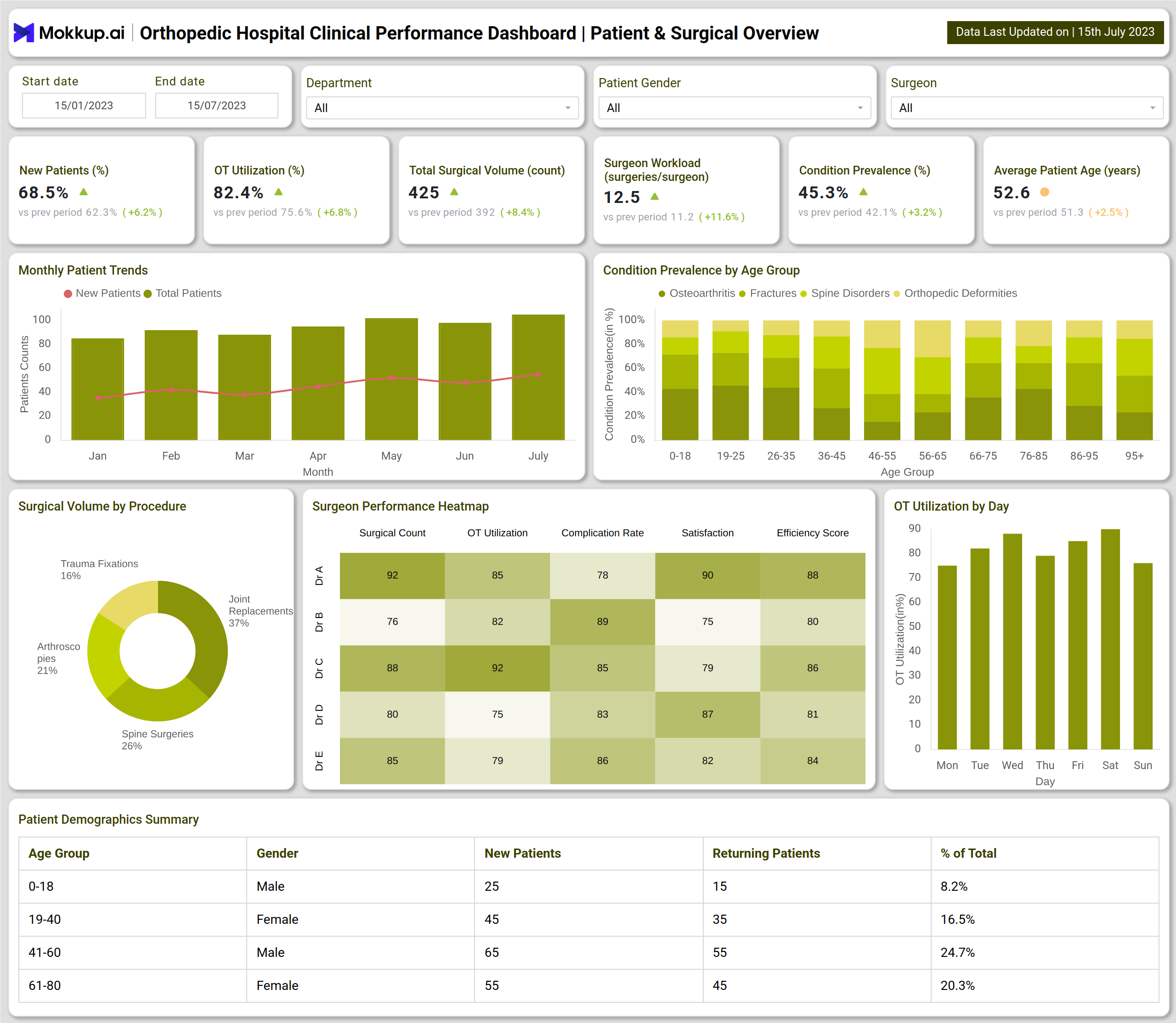Click Dr E Efficiency Score cell 84
1176x1023 pixels.
[x=813, y=761]
